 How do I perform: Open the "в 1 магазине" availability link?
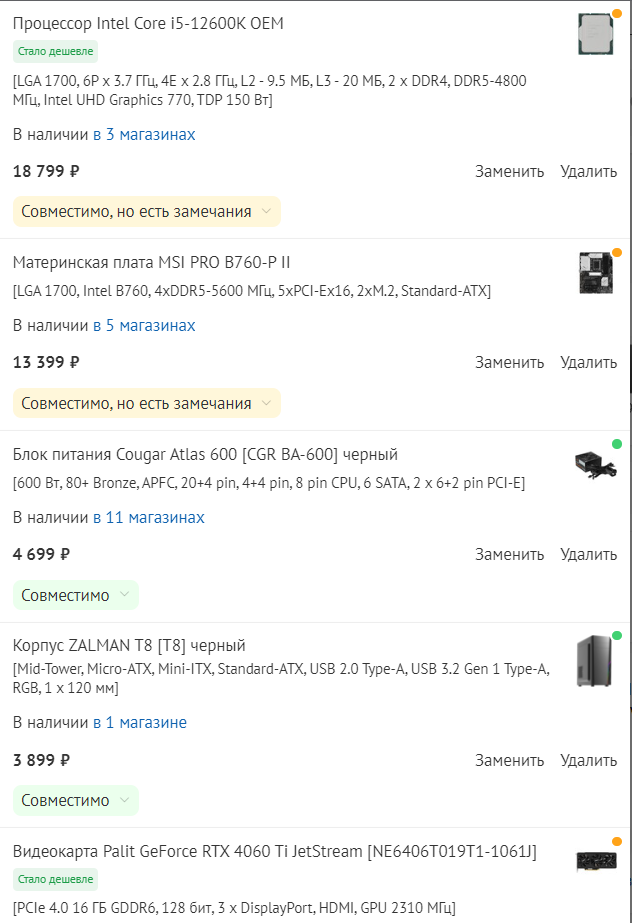(x=140, y=722)
